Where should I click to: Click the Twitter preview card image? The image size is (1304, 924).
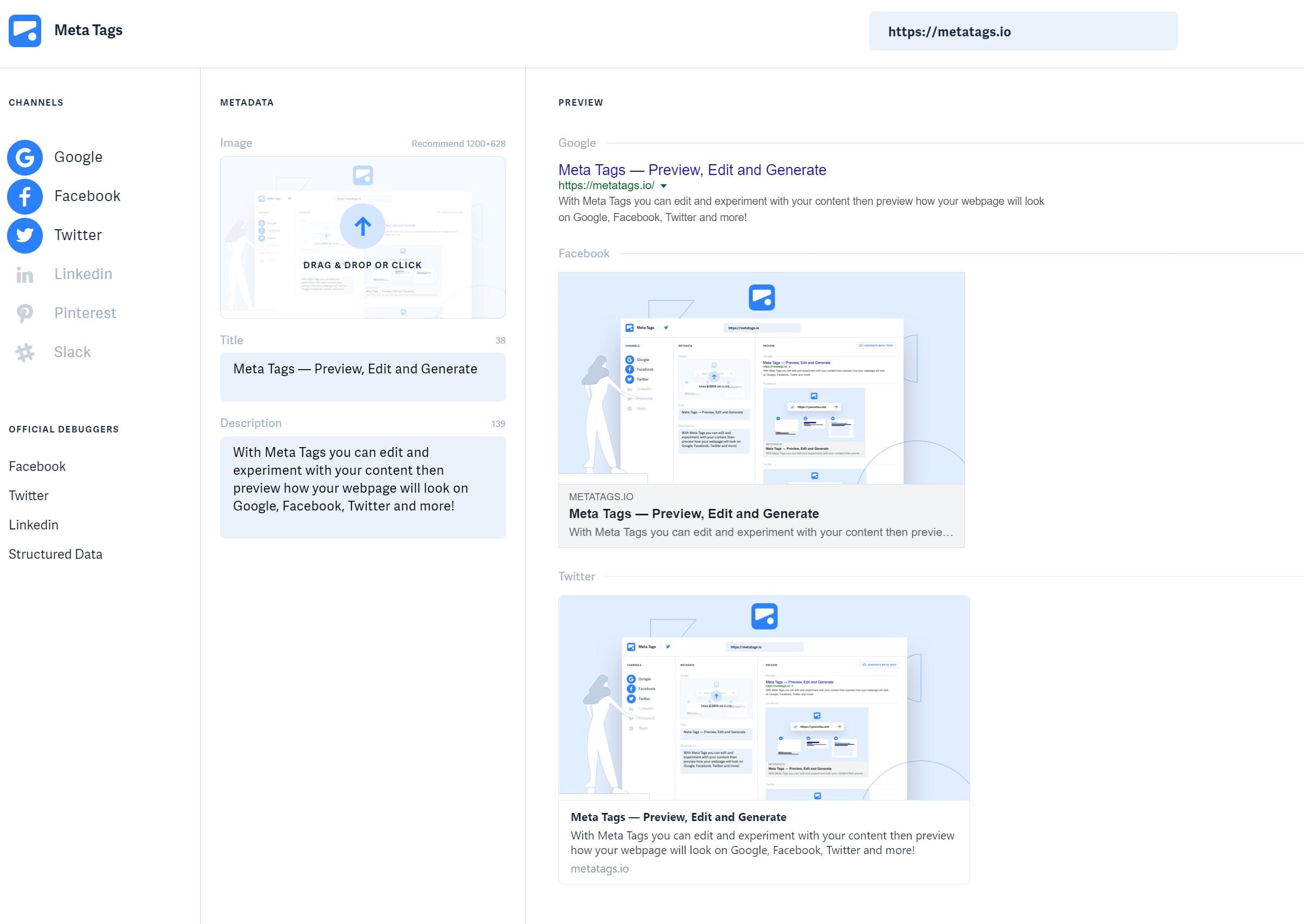coord(764,697)
